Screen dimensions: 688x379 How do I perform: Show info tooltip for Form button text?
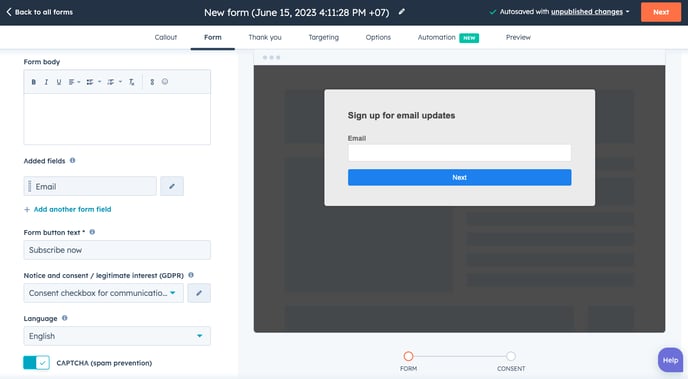point(92,232)
